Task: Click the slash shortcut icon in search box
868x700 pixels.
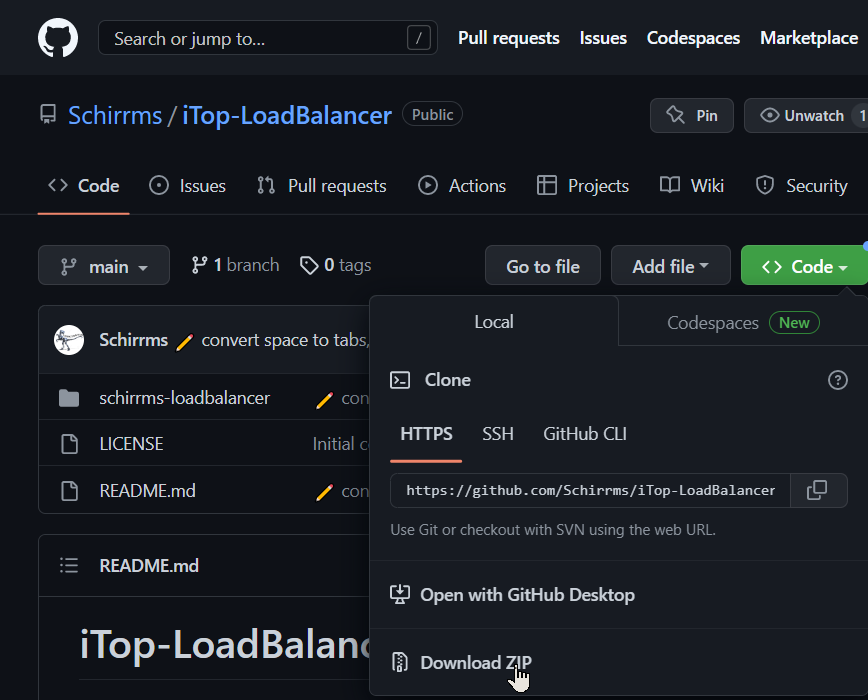Action: pyautogui.click(x=418, y=38)
